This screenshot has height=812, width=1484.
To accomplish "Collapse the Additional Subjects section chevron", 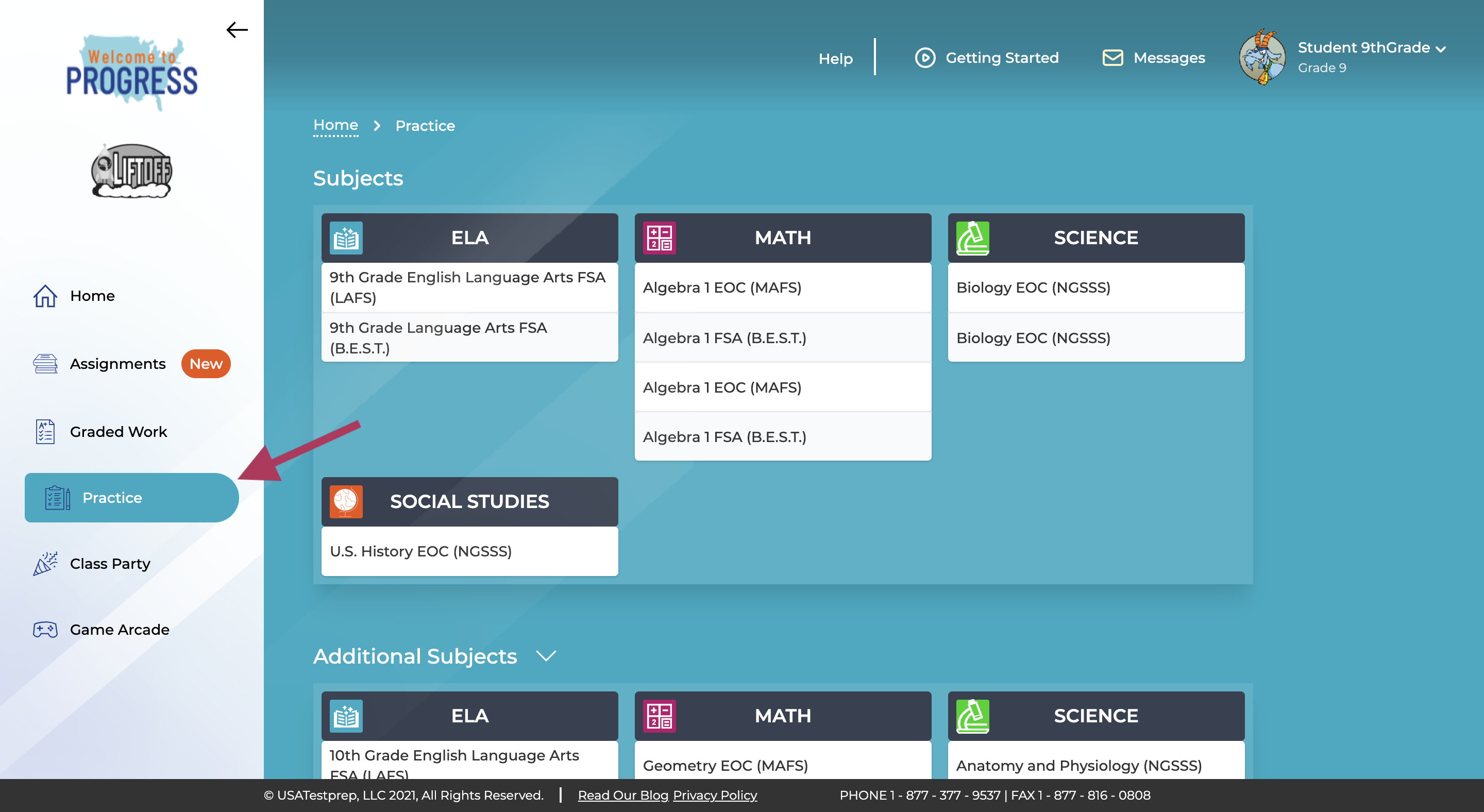I will (546, 655).
